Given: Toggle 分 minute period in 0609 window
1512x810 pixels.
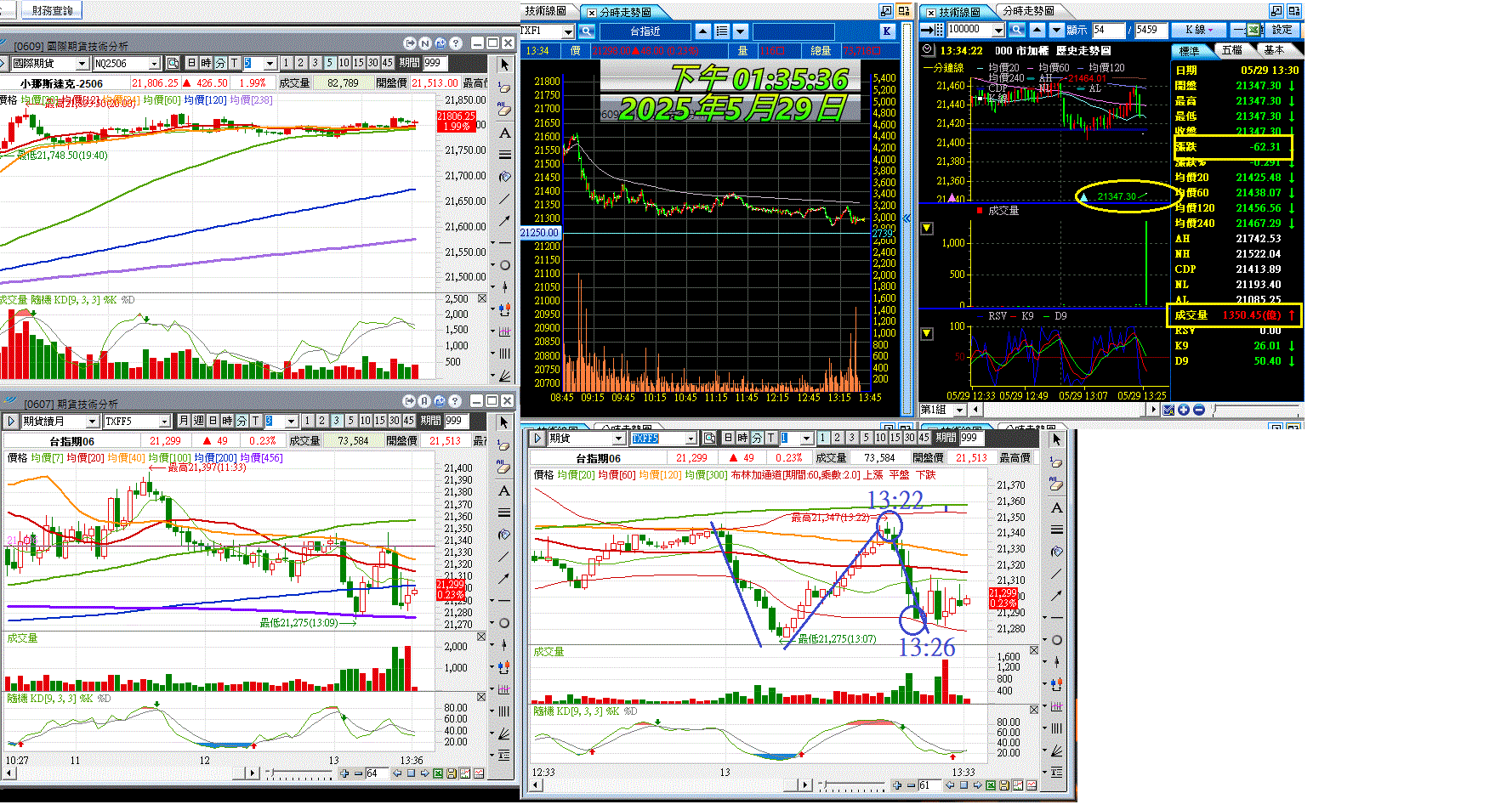Looking at the screenshot, I should pyautogui.click(x=220, y=63).
